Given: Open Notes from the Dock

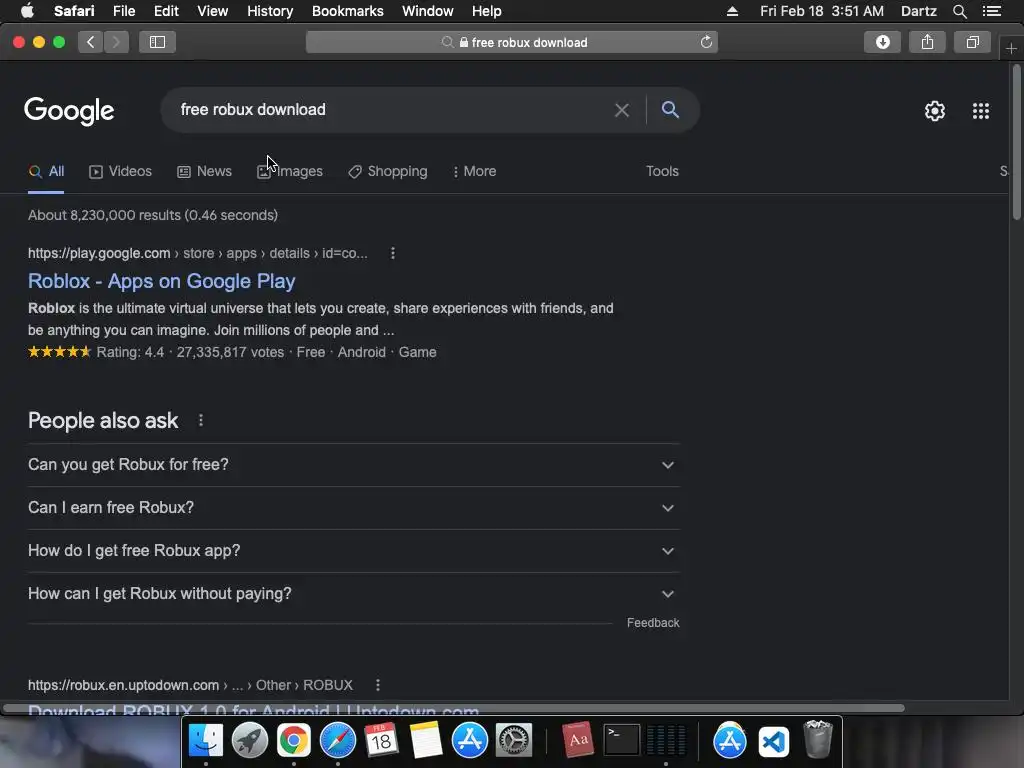Looking at the screenshot, I should [425, 741].
